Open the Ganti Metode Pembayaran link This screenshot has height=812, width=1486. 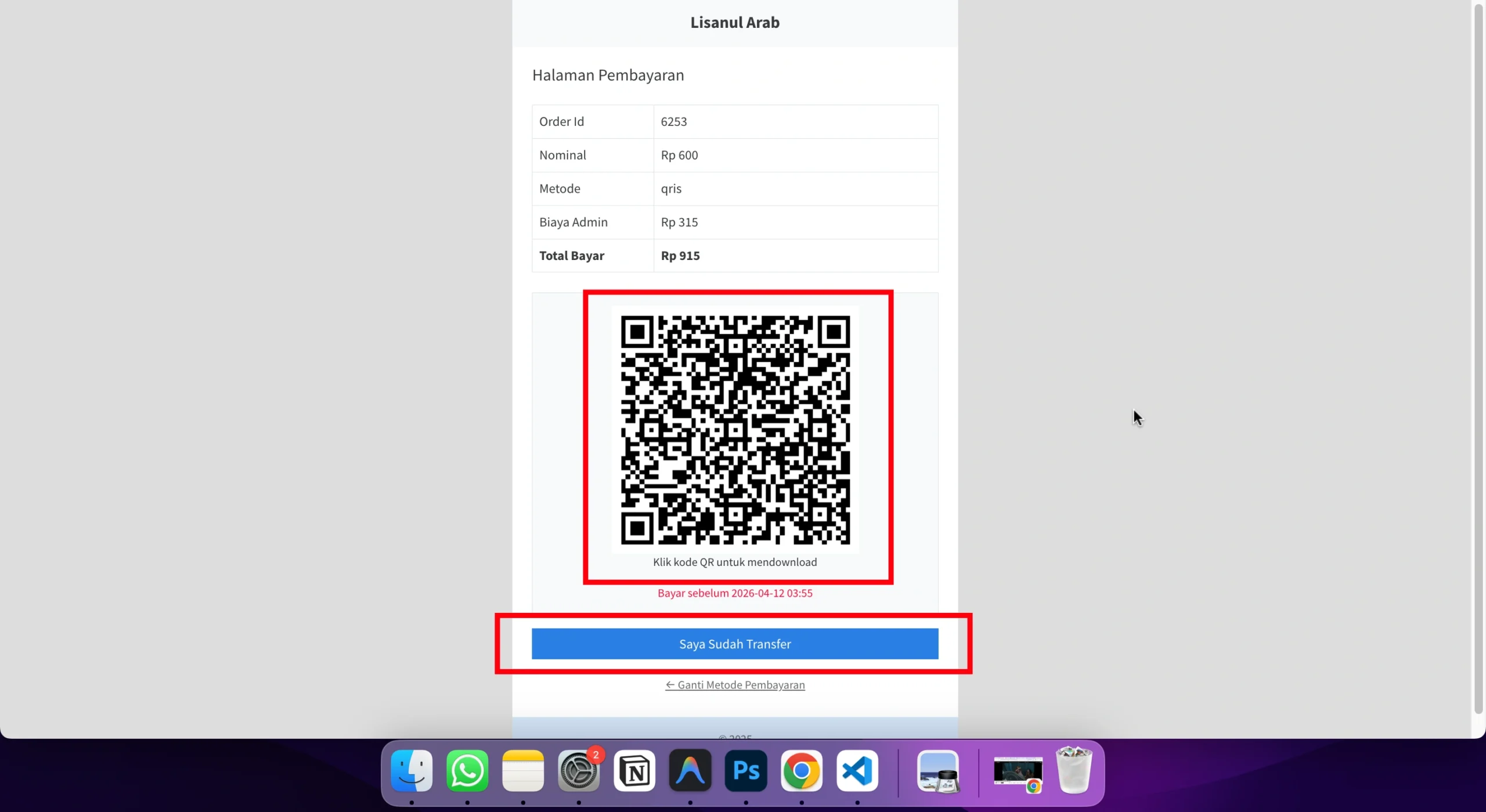pyautogui.click(x=735, y=685)
